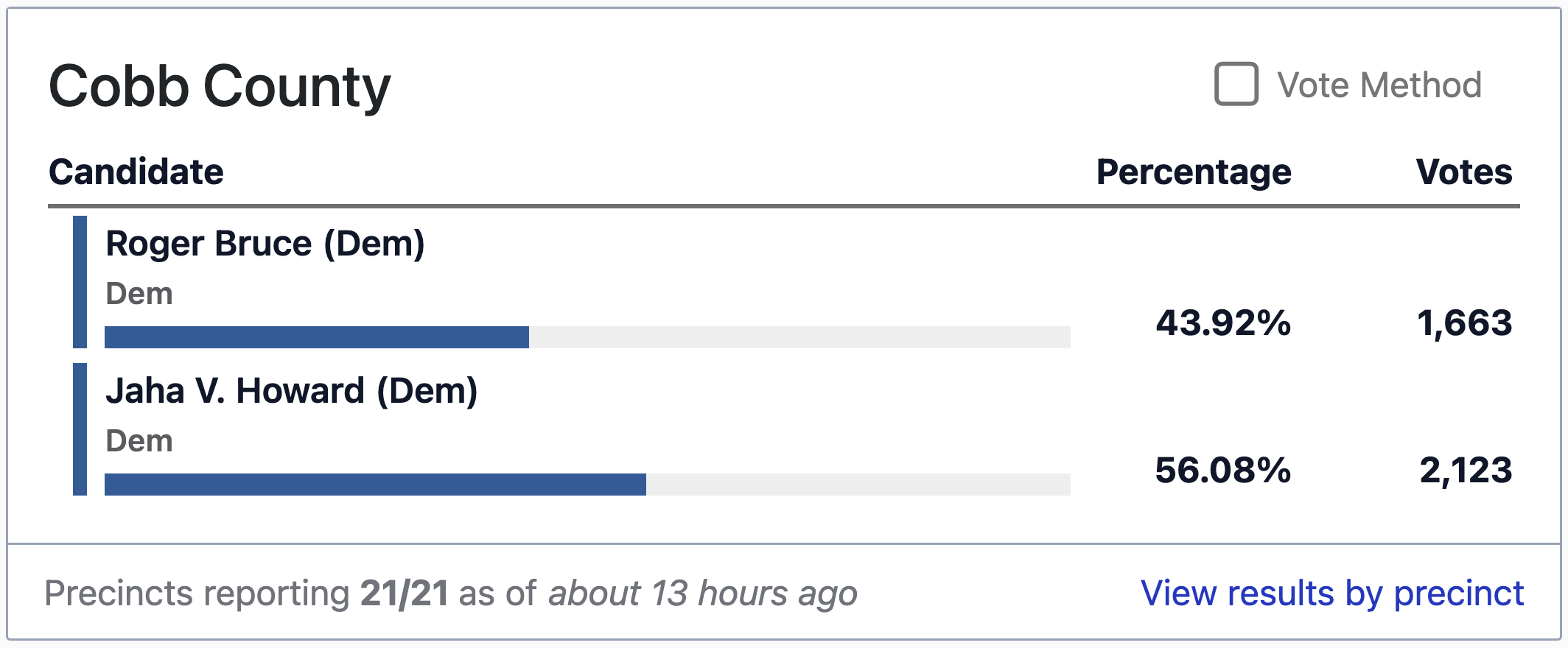Click the Dem party label under Roger Bruce
Image resolution: width=1568 pixels, height=648 pixels.
[x=139, y=294]
